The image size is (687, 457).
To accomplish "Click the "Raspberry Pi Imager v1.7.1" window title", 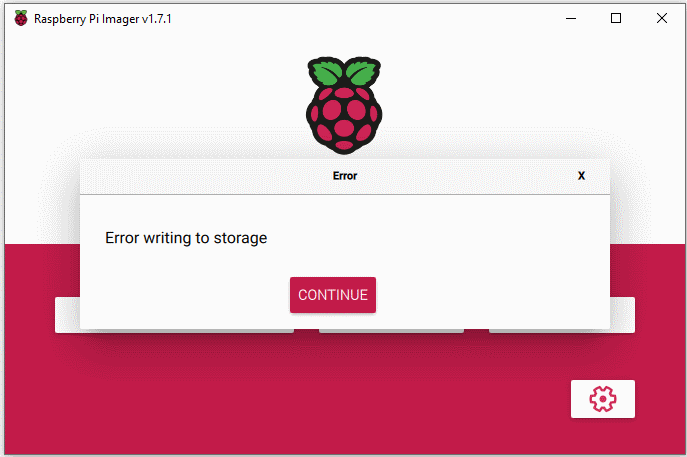I will pos(103,19).
